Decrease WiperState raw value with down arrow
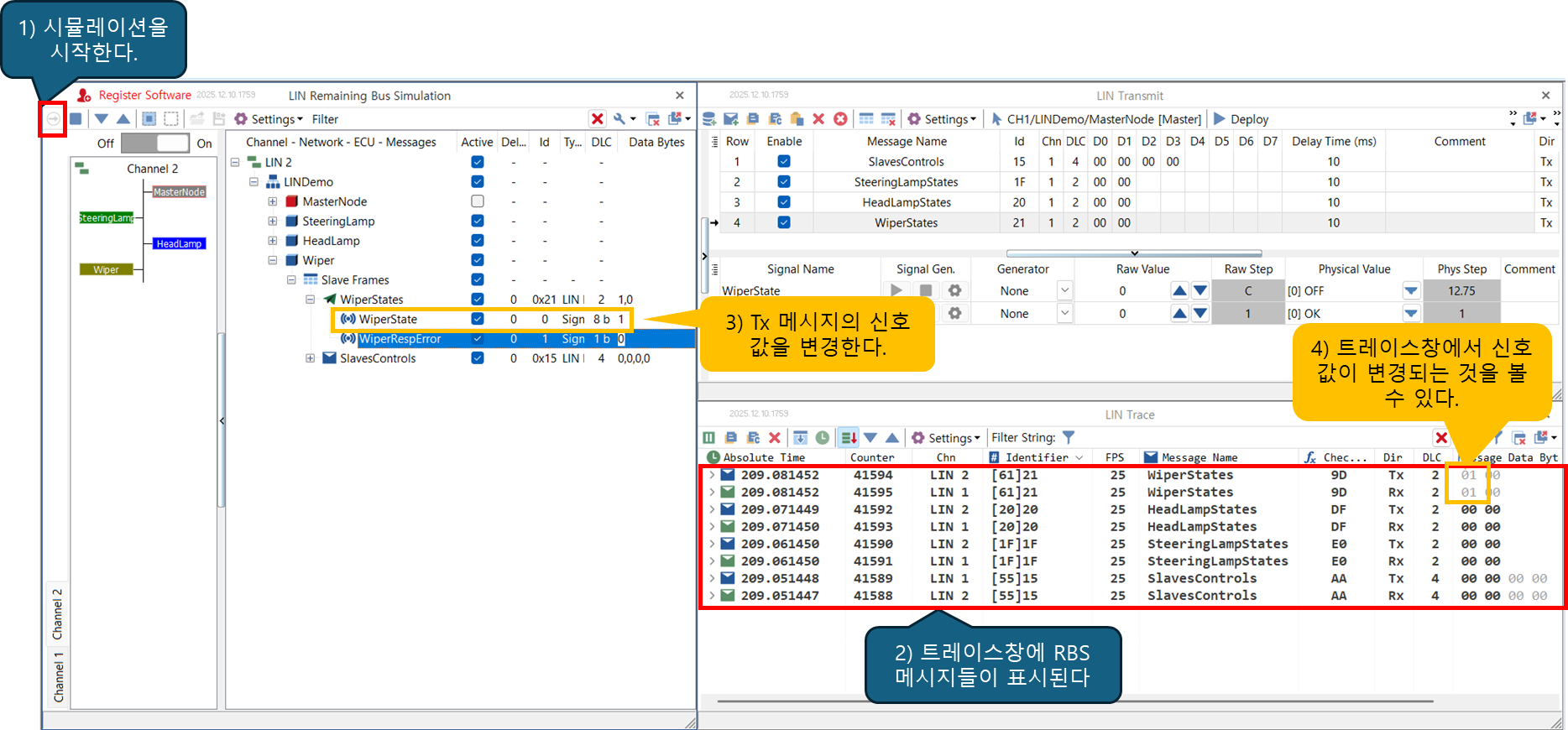1568x730 pixels. [1200, 290]
